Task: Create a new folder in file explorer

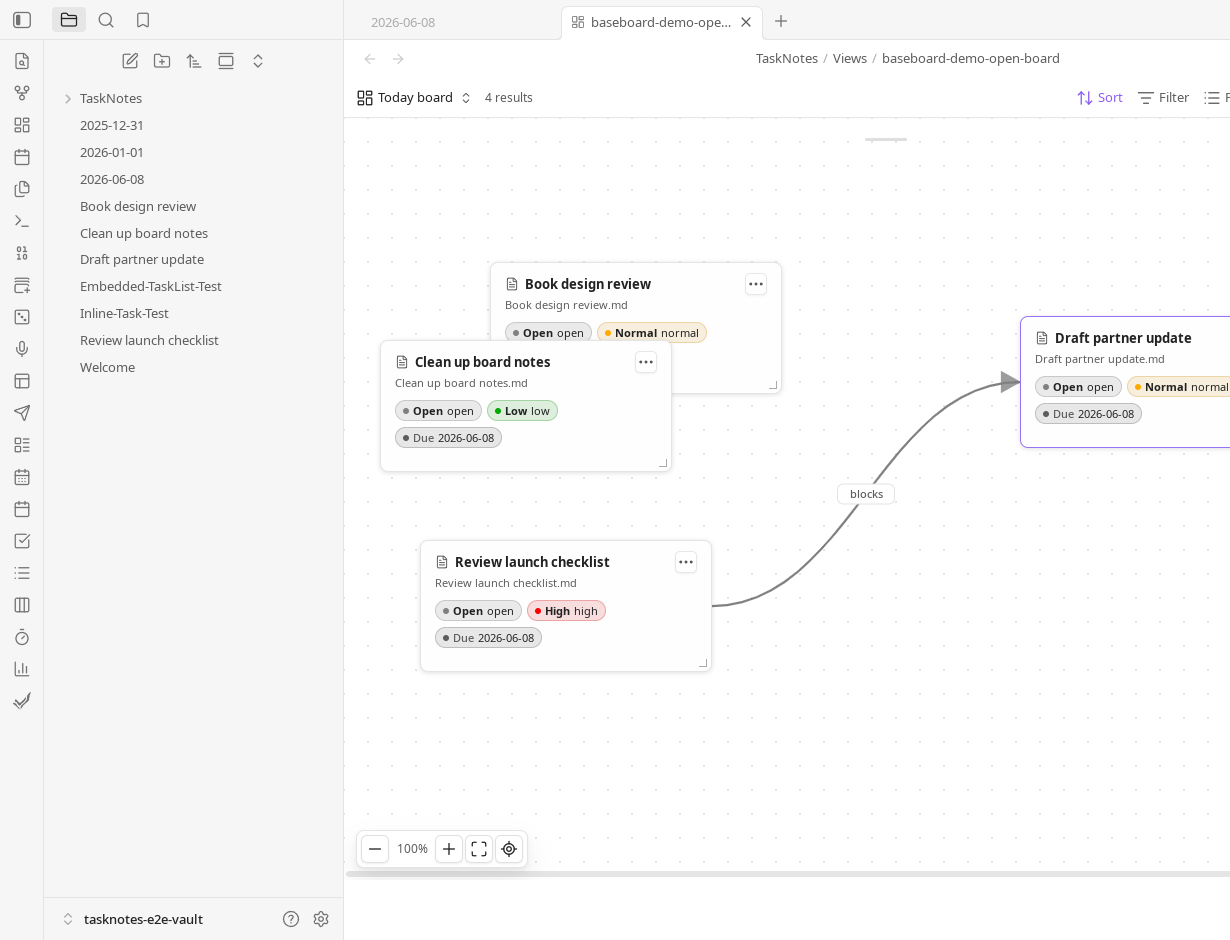Action: [162, 61]
